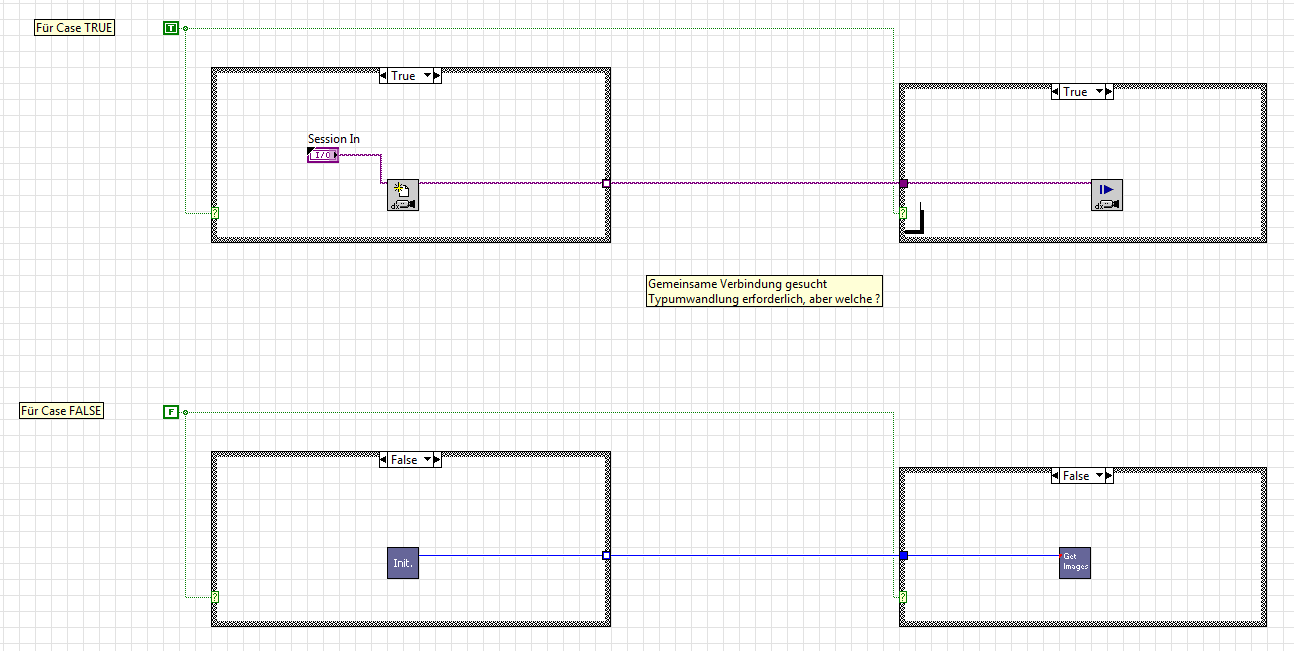This screenshot has width=1294, height=651.
Task: Show next case in Init. case structure
Action: (x=438, y=460)
